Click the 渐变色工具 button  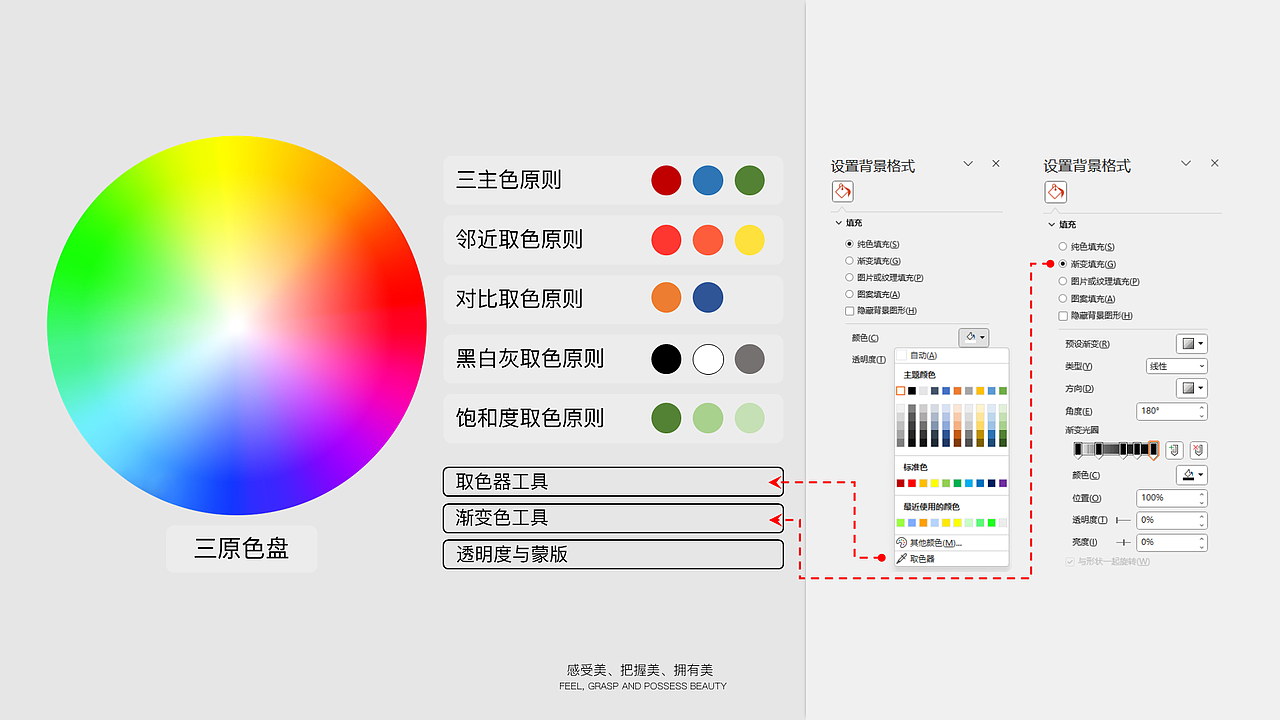point(613,518)
